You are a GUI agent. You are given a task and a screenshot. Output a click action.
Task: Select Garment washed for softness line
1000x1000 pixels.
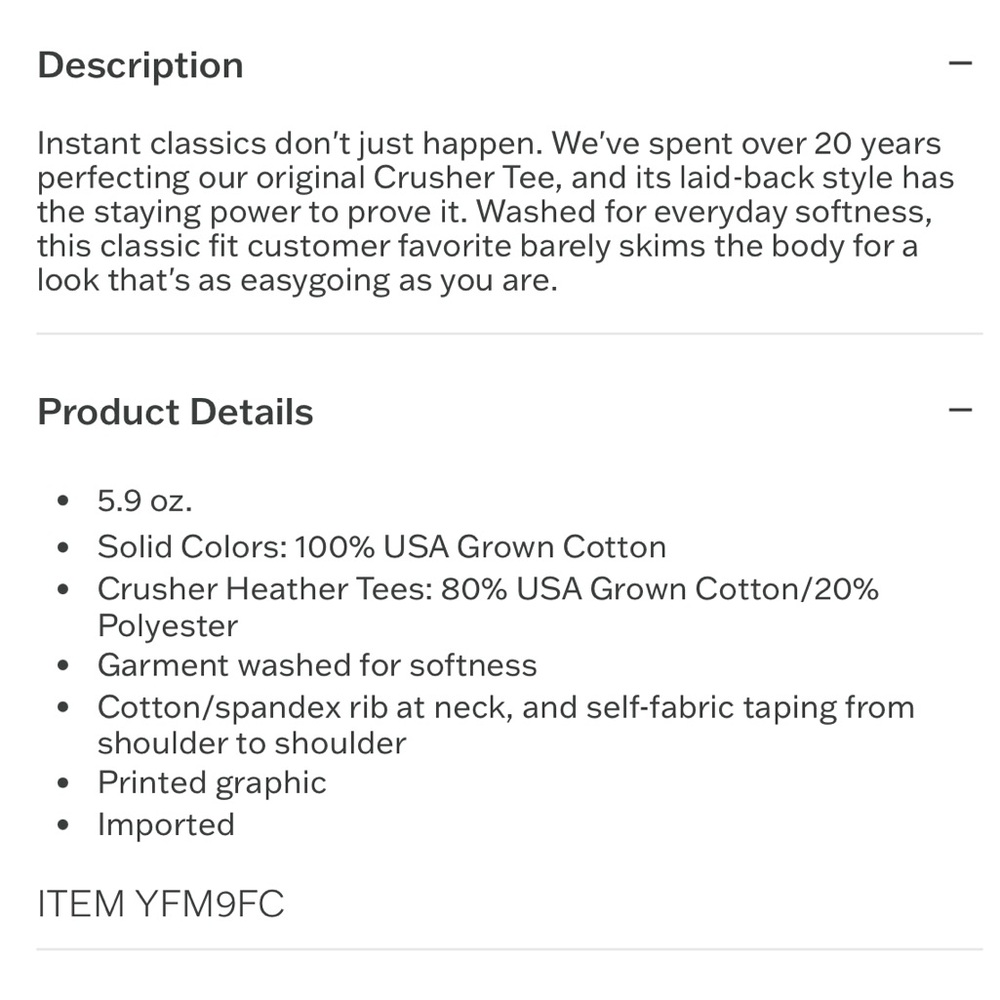pyautogui.click(x=317, y=666)
